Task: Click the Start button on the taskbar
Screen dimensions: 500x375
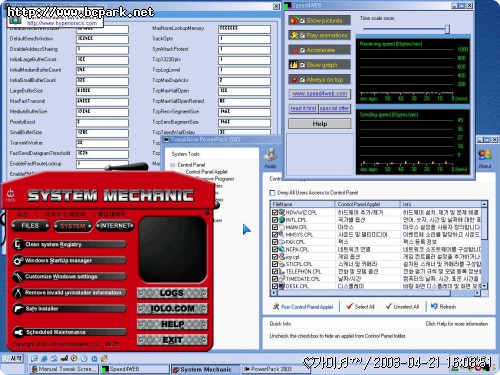Action: 13,358
